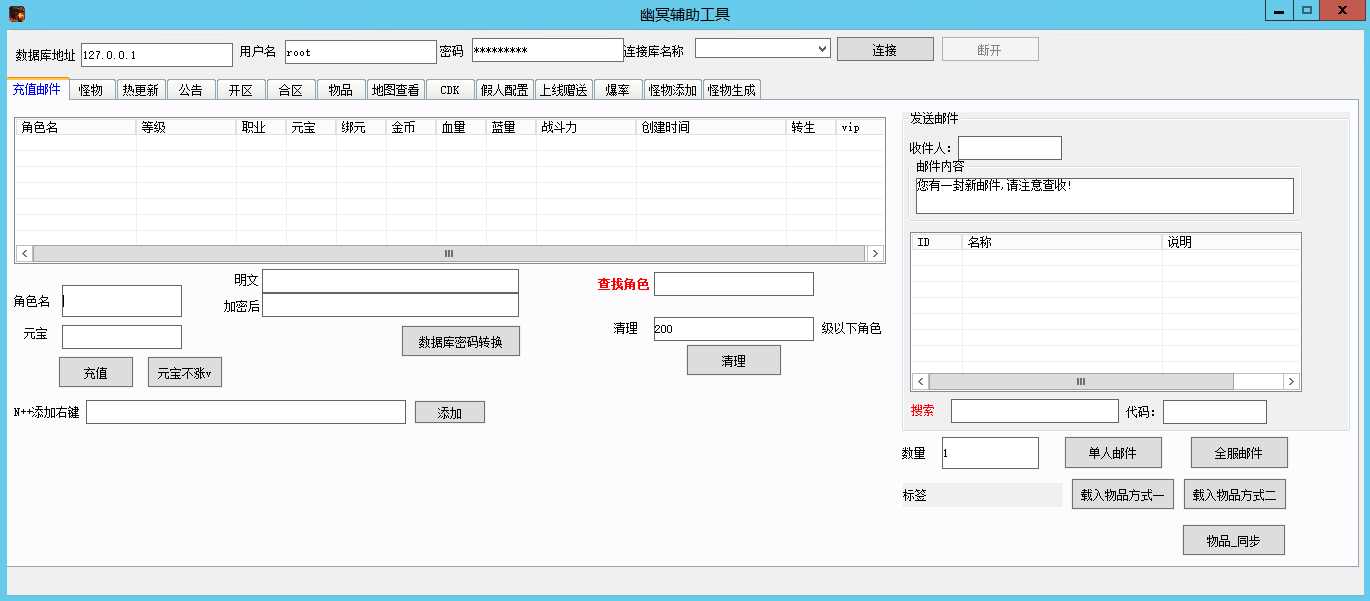Select the CDK tab
Screen dimensions: 1370x601
coord(450,90)
